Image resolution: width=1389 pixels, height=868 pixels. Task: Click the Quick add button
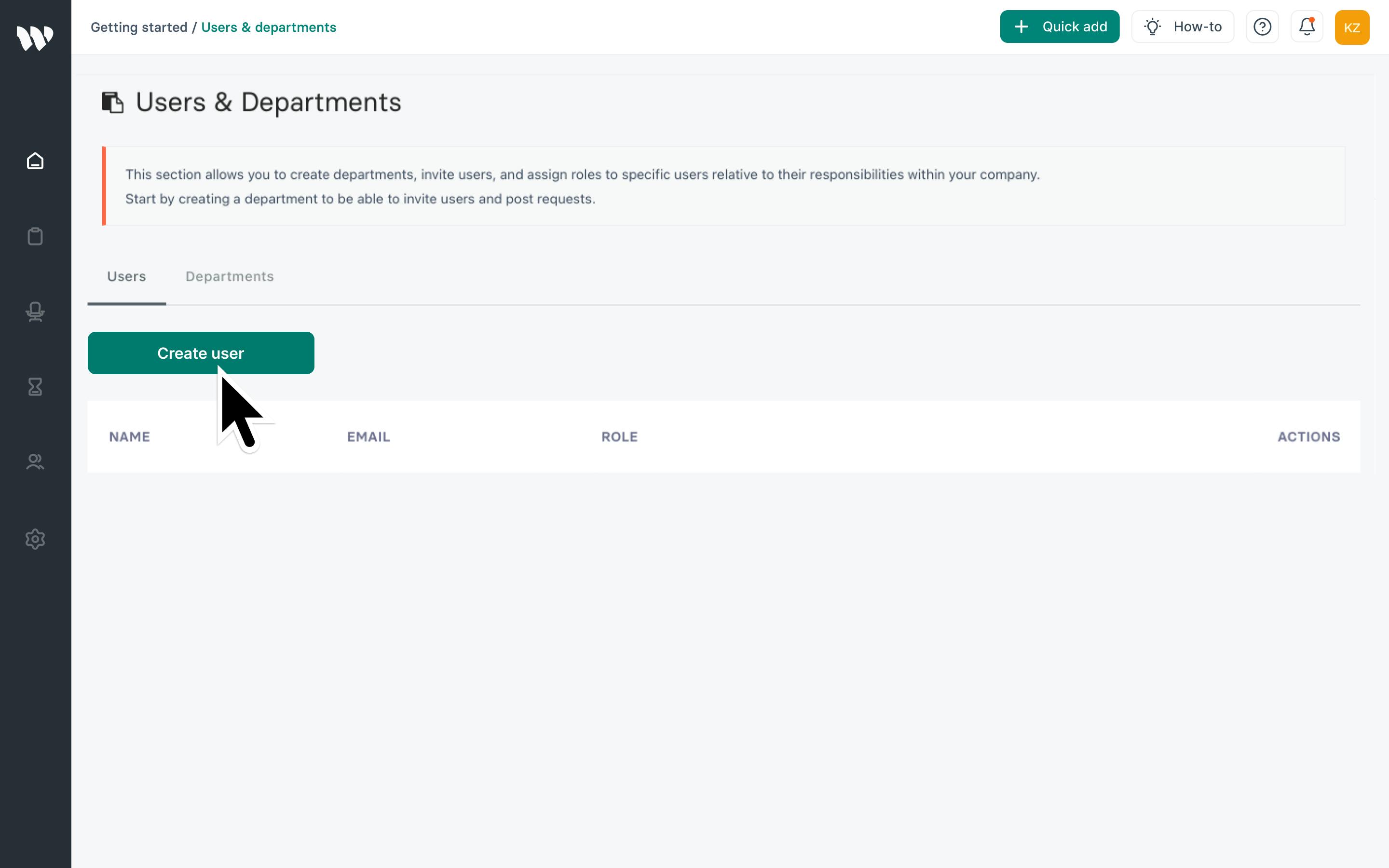(1059, 27)
